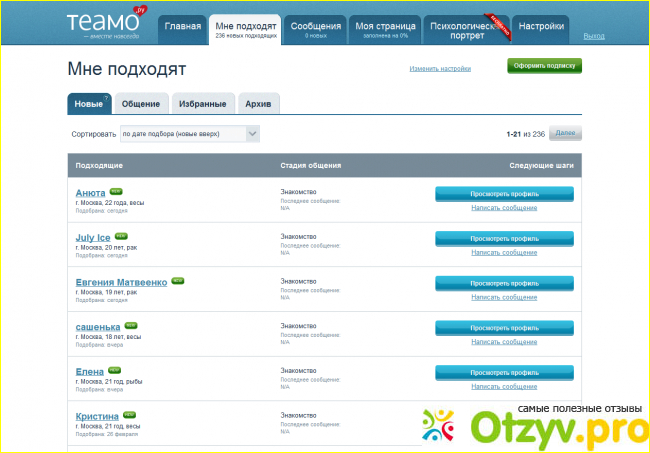Switch to the Избранные tab
This screenshot has width=650, height=453.
tap(201, 103)
